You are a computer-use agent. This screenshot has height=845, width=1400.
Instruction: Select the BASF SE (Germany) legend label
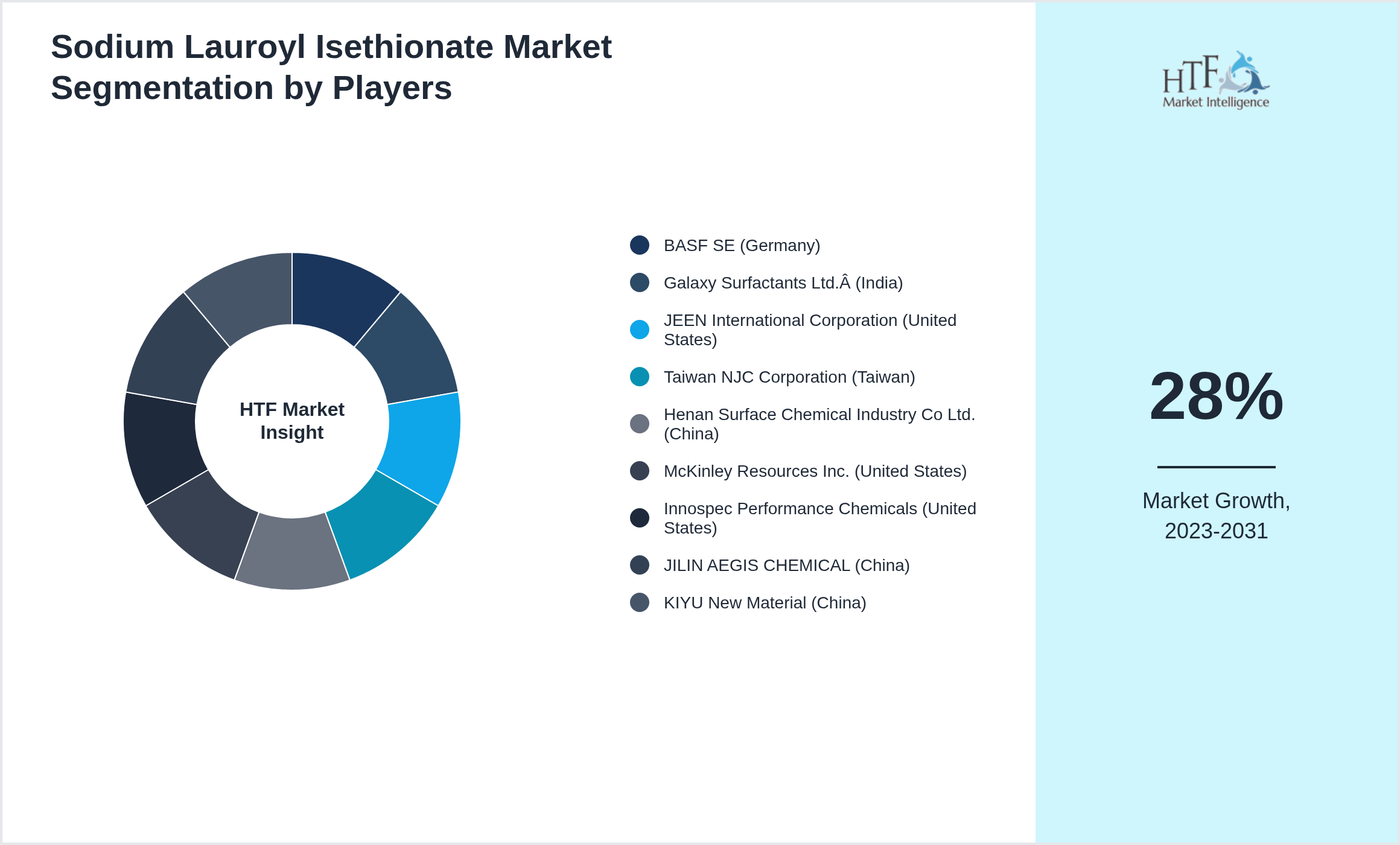point(742,246)
